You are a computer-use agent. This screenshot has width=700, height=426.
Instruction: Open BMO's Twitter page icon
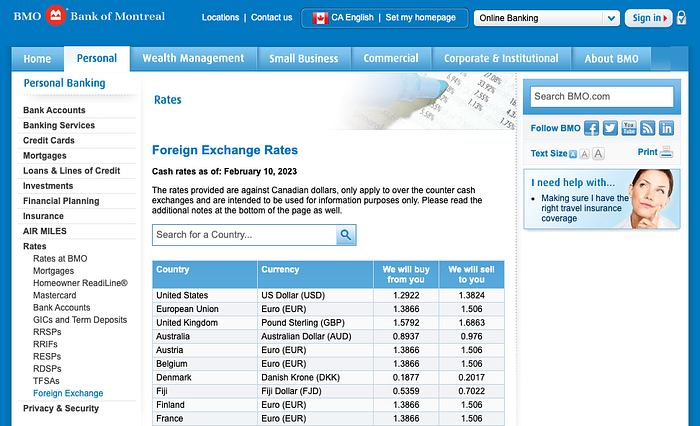point(610,128)
